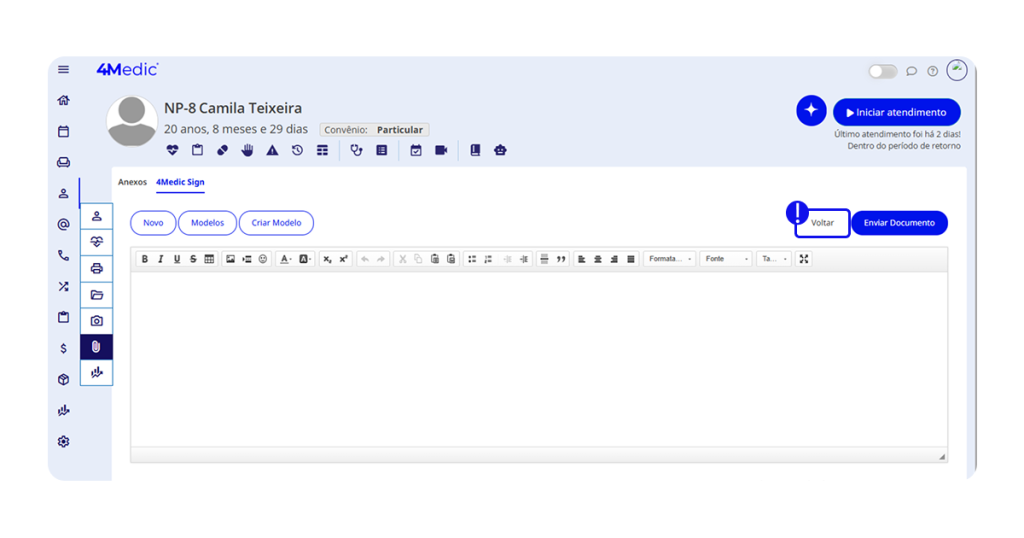Open the Fonte dropdown
Viewport: 1024px width, 538px height.
726,259
